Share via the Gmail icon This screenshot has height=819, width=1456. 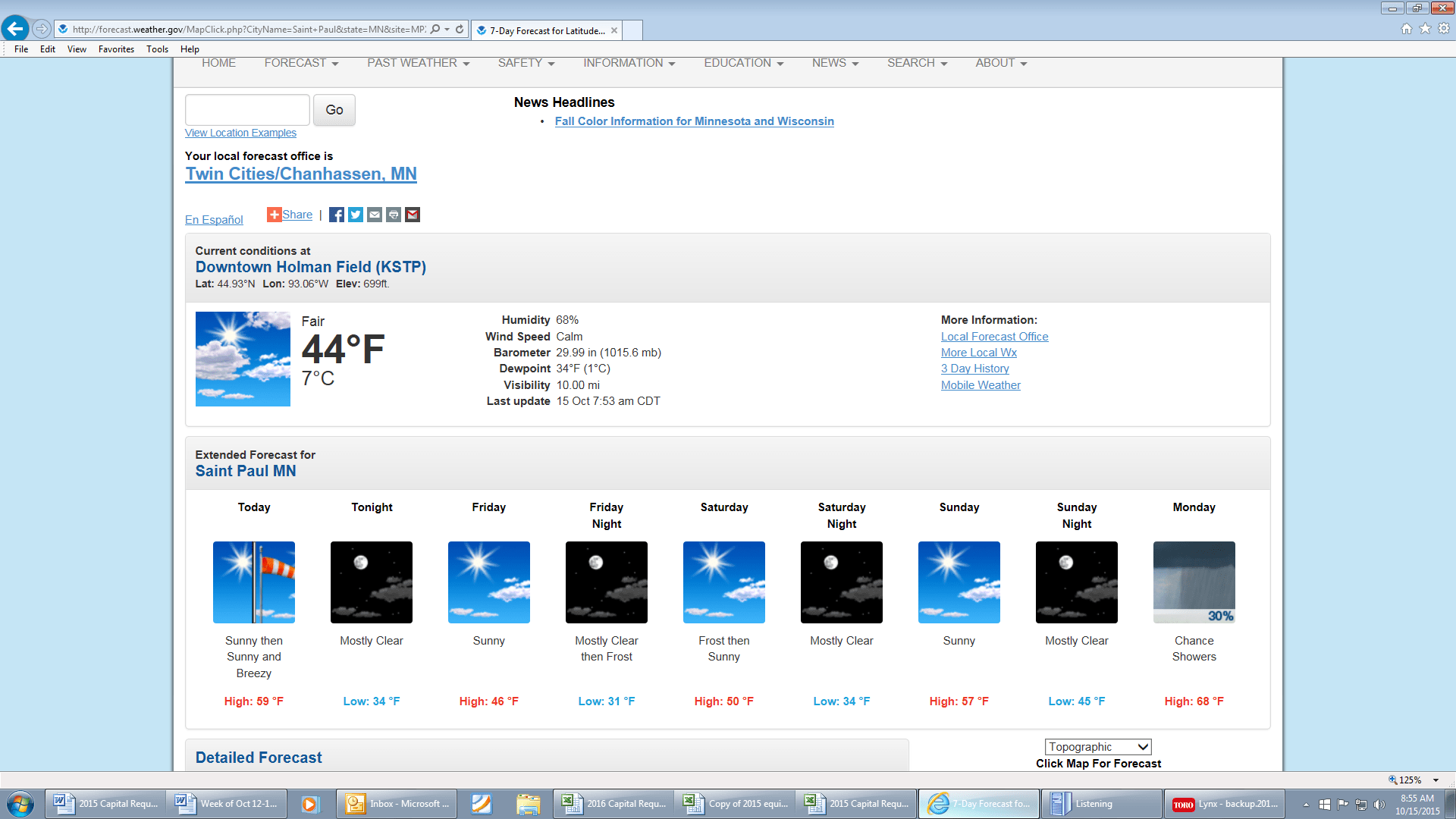point(413,215)
